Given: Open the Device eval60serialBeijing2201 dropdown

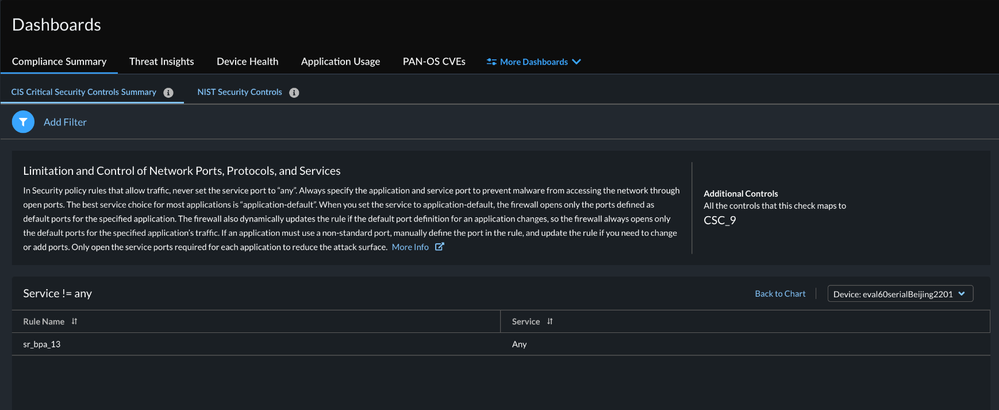Looking at the screenshot, I should click(x=901, y=293).
